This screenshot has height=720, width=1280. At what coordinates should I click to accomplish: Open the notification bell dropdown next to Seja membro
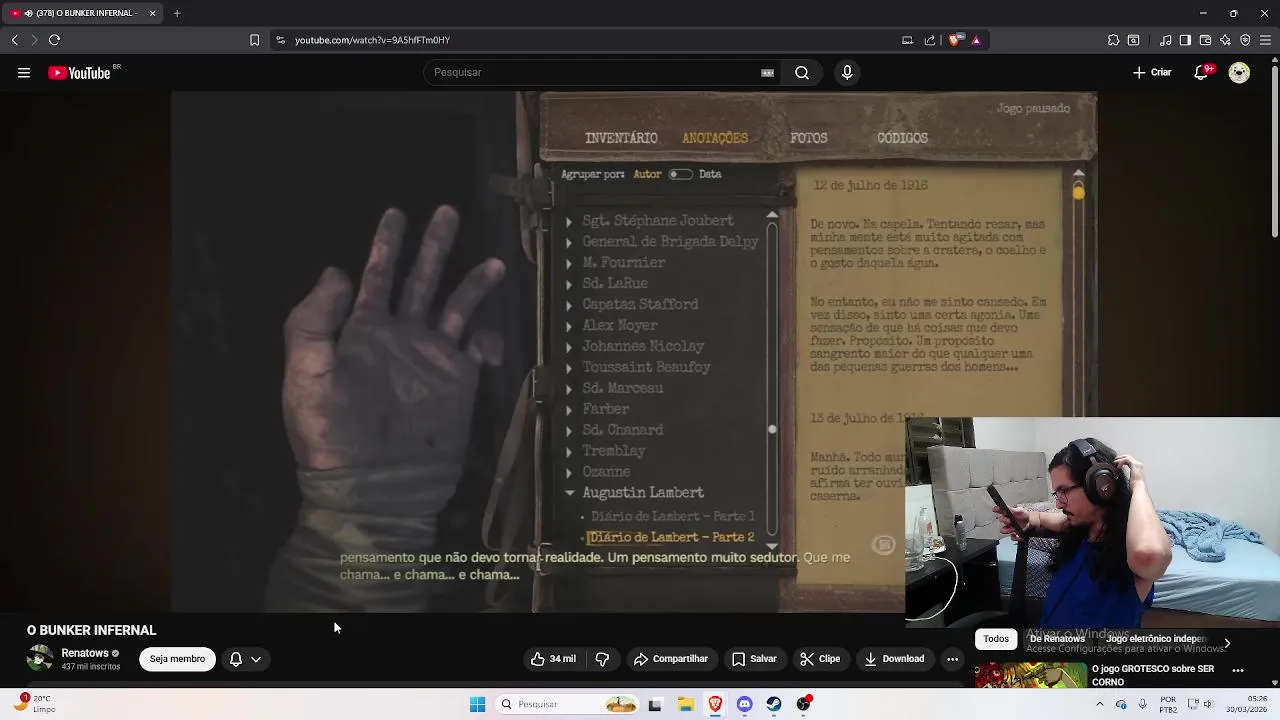[x=245, y=659]
